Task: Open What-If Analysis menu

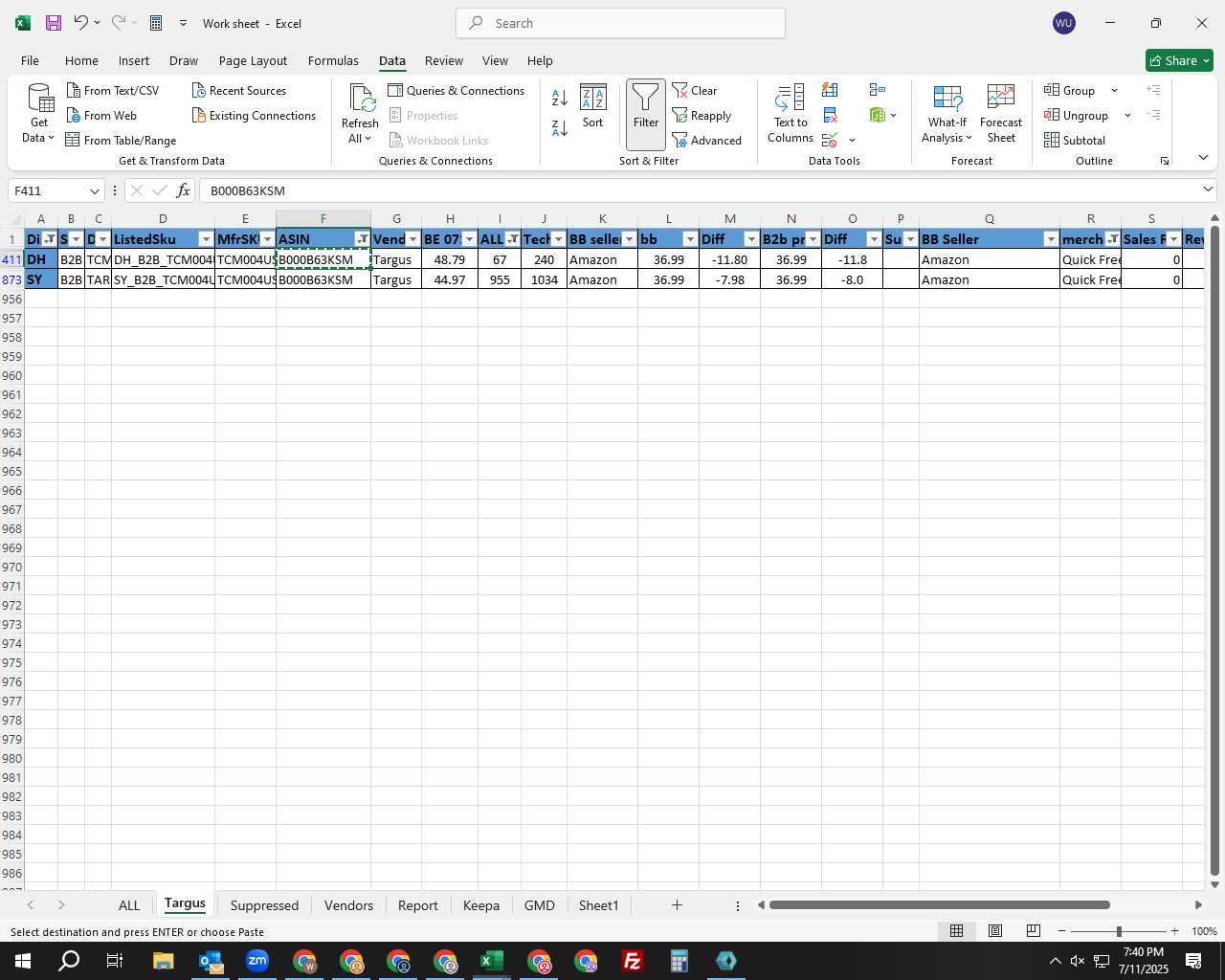Action: pos(947,114)
